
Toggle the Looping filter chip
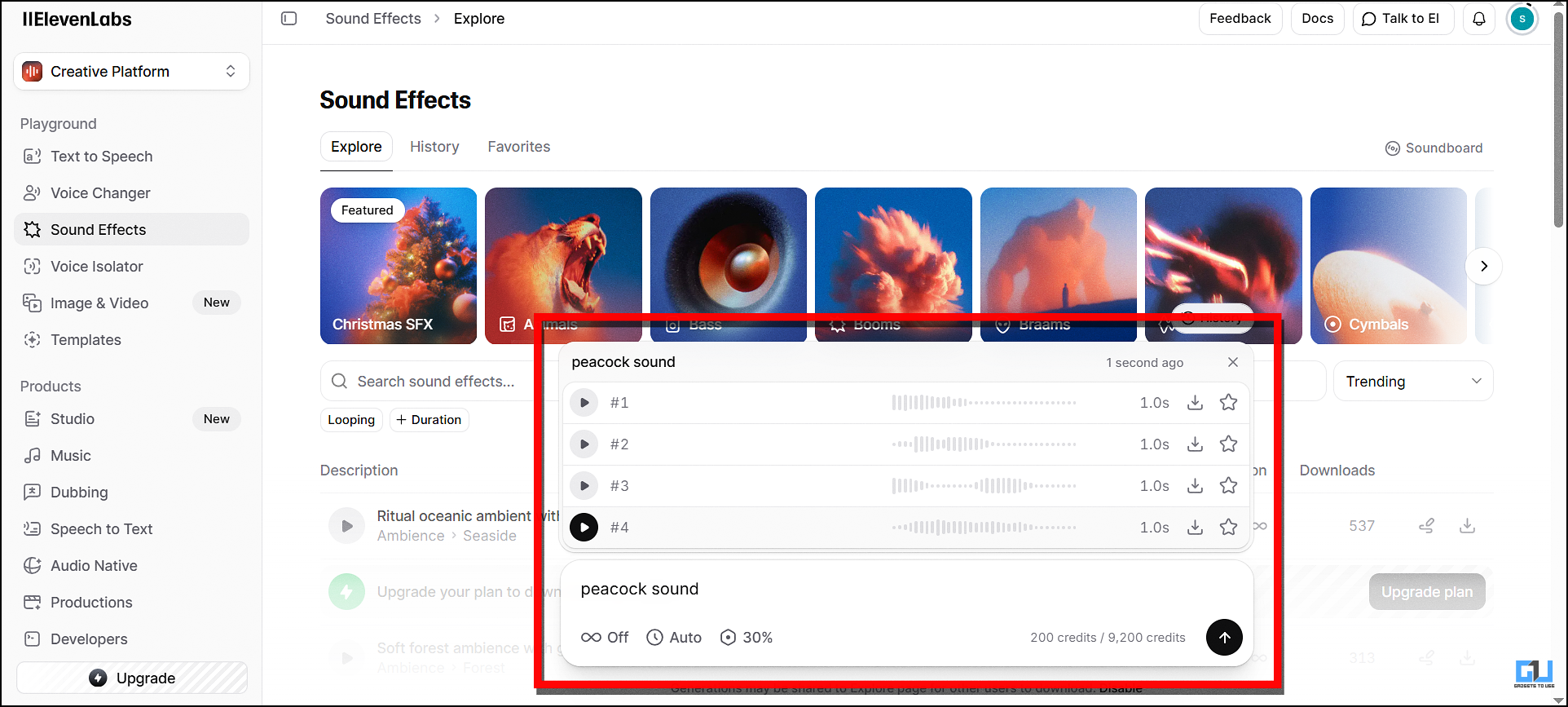click(x=351, y=420)
